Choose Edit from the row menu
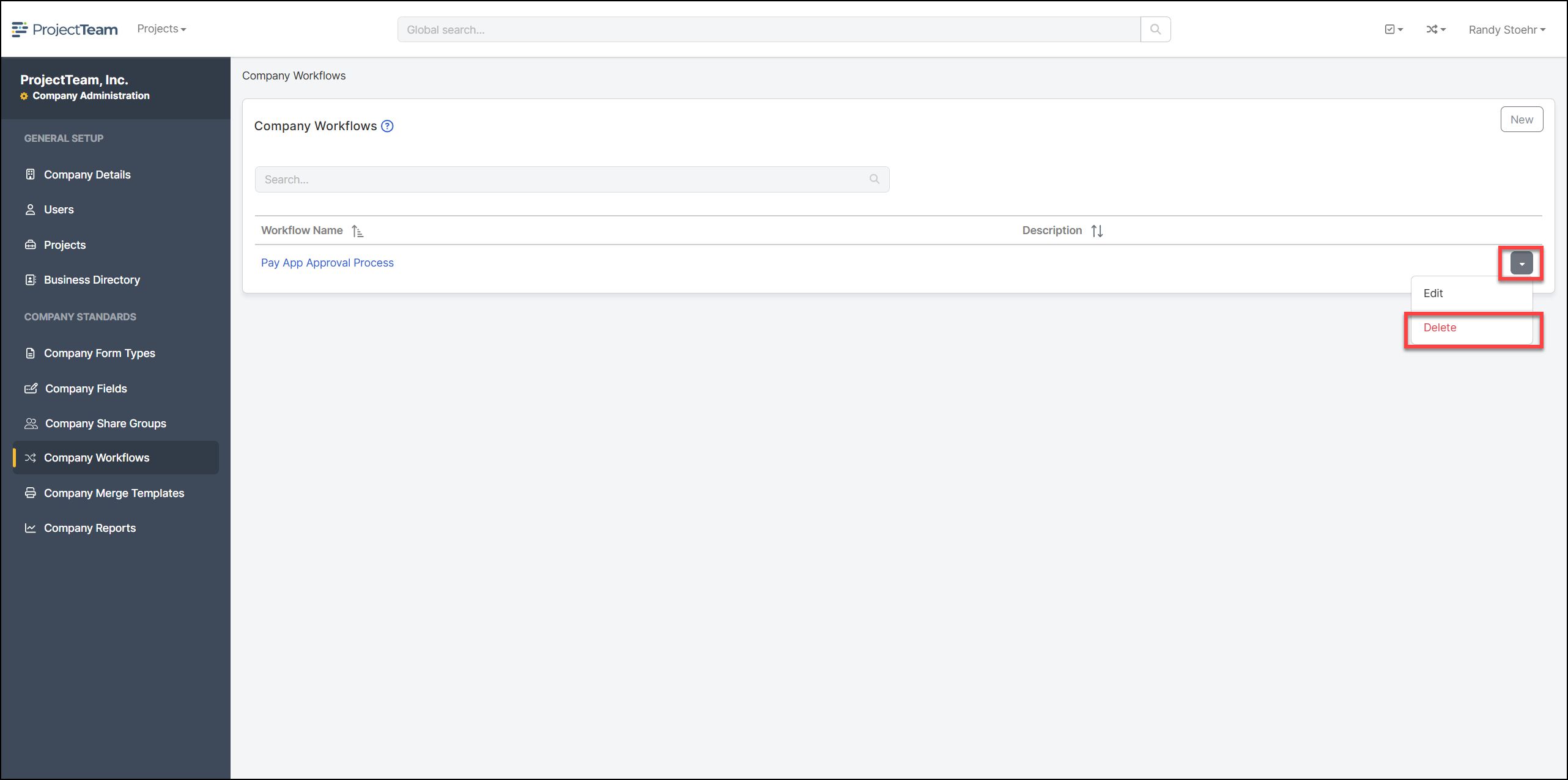Image resolution: width=1568 pixels, height=780 pixels. click(x=1471, y=293)
